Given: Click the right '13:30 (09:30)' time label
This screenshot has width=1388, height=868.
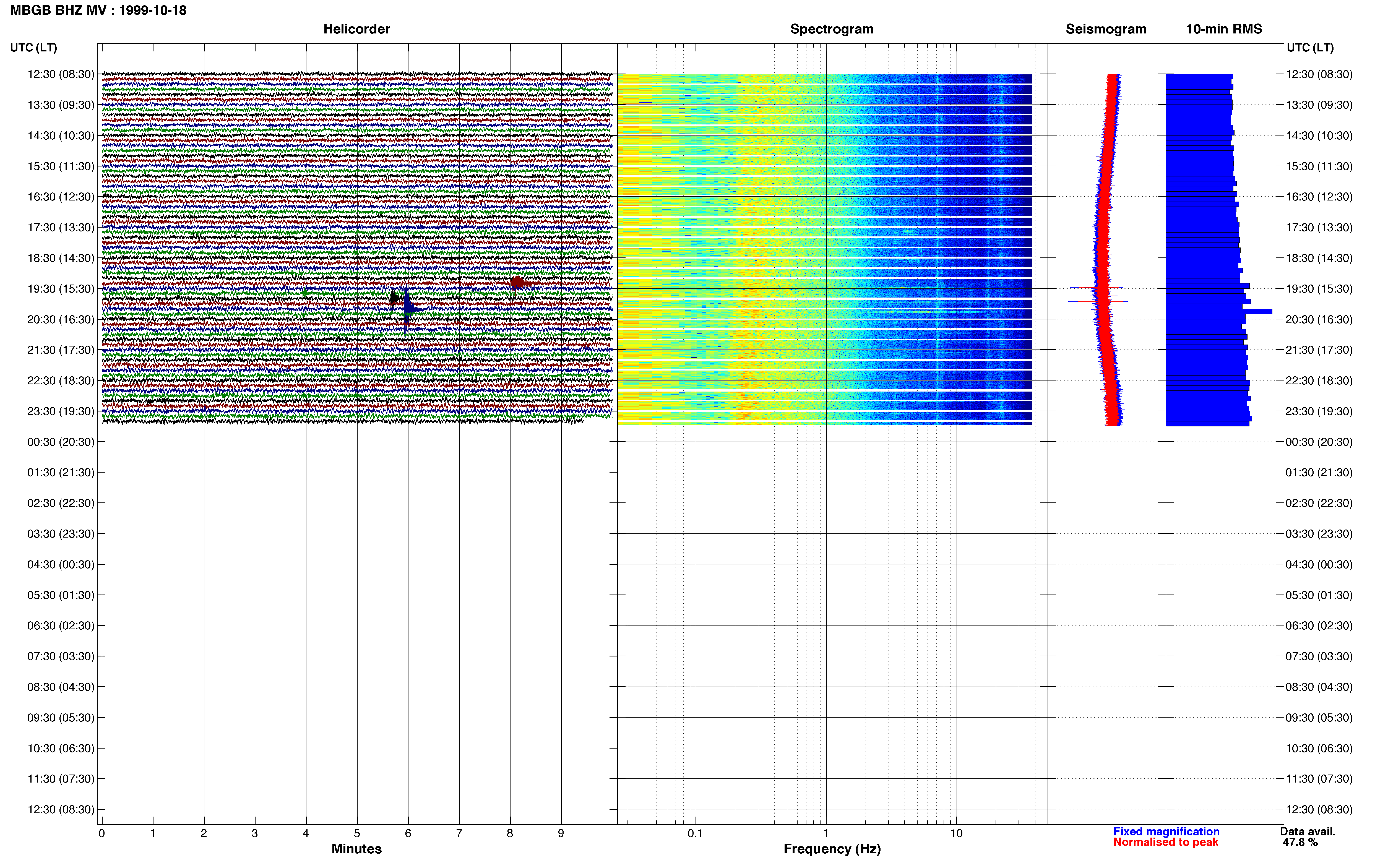Looking at the screenshot, I should (1319, 105).
